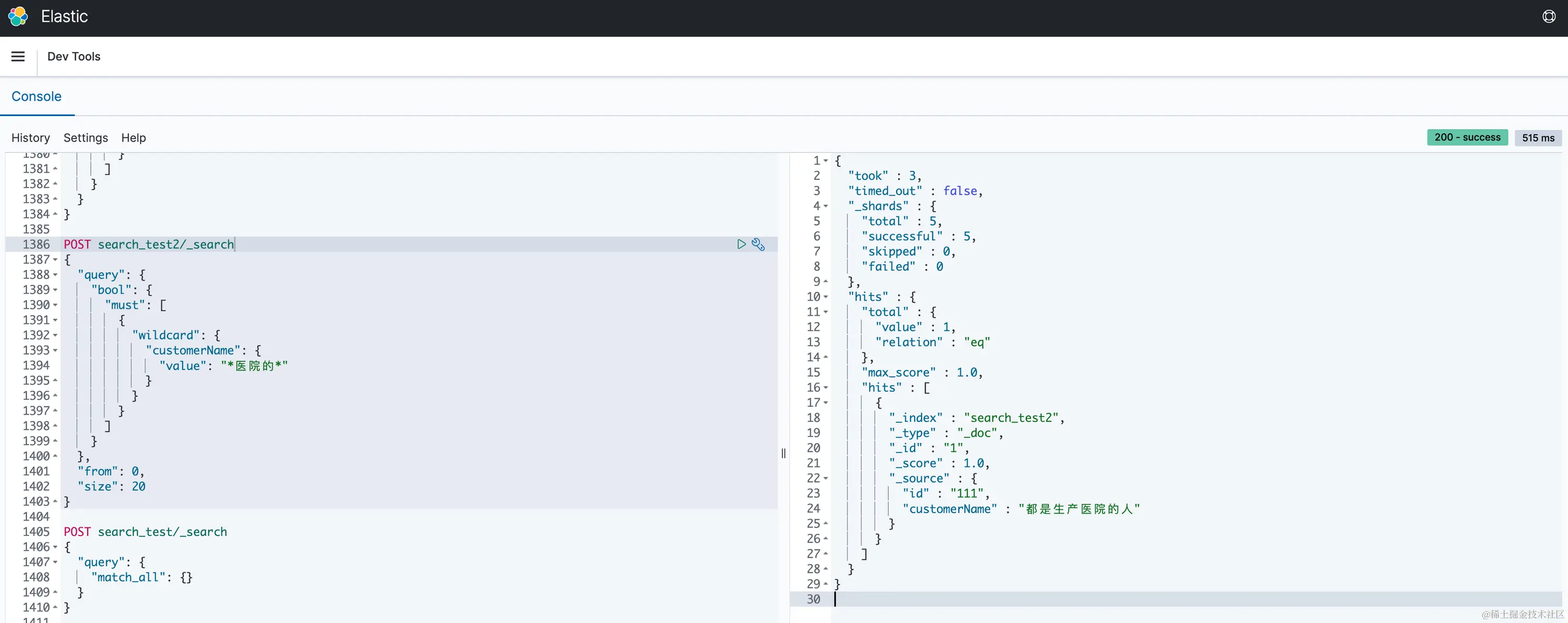Collapse the fold arrow at line 1387

click(x=55, y=260)
